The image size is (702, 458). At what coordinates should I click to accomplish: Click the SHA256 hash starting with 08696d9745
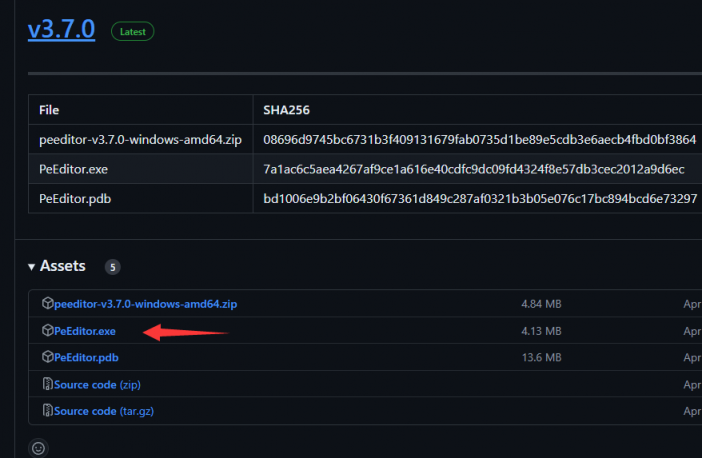(479, 139)
